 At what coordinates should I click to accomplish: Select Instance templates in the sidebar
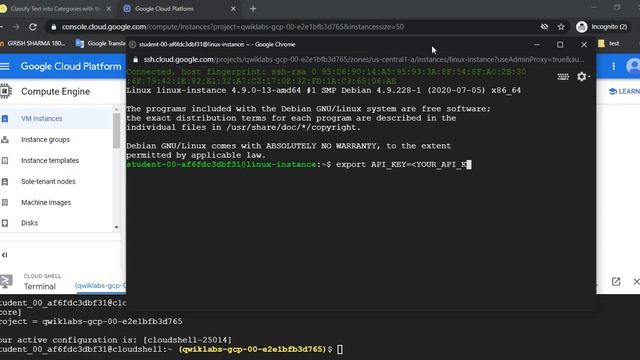[50, 160]
